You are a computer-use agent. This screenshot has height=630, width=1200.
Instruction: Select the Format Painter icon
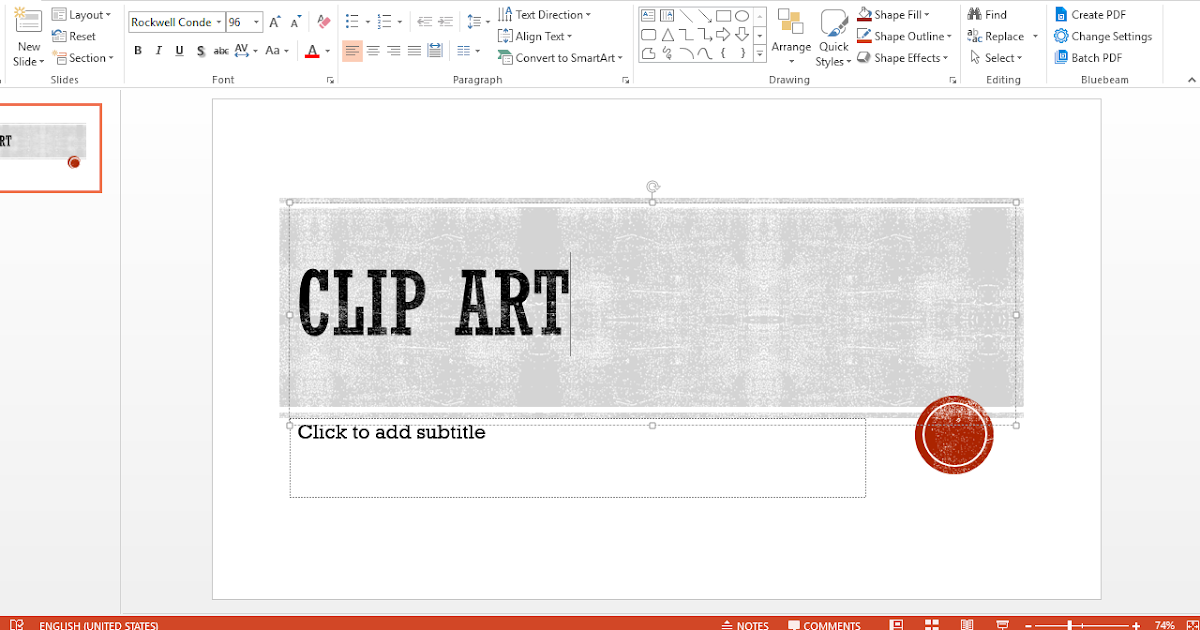323,22
